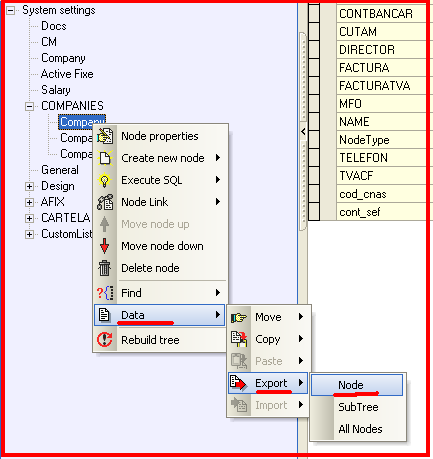
Task: Choose Move node down menu entry
Action: 160,246
